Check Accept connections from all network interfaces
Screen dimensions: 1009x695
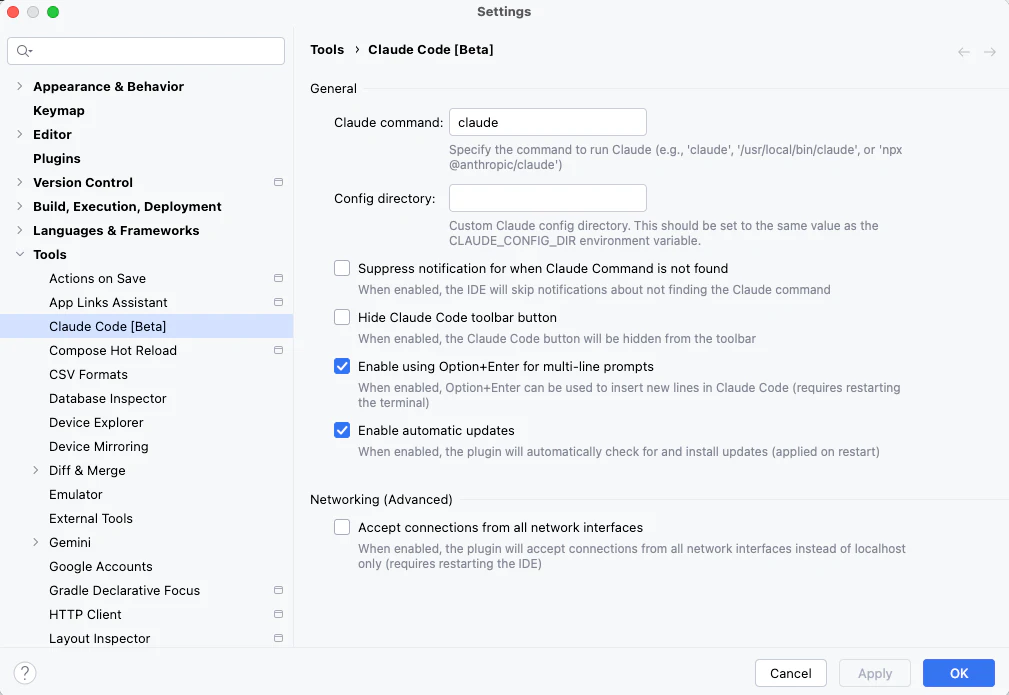point(342,527)
